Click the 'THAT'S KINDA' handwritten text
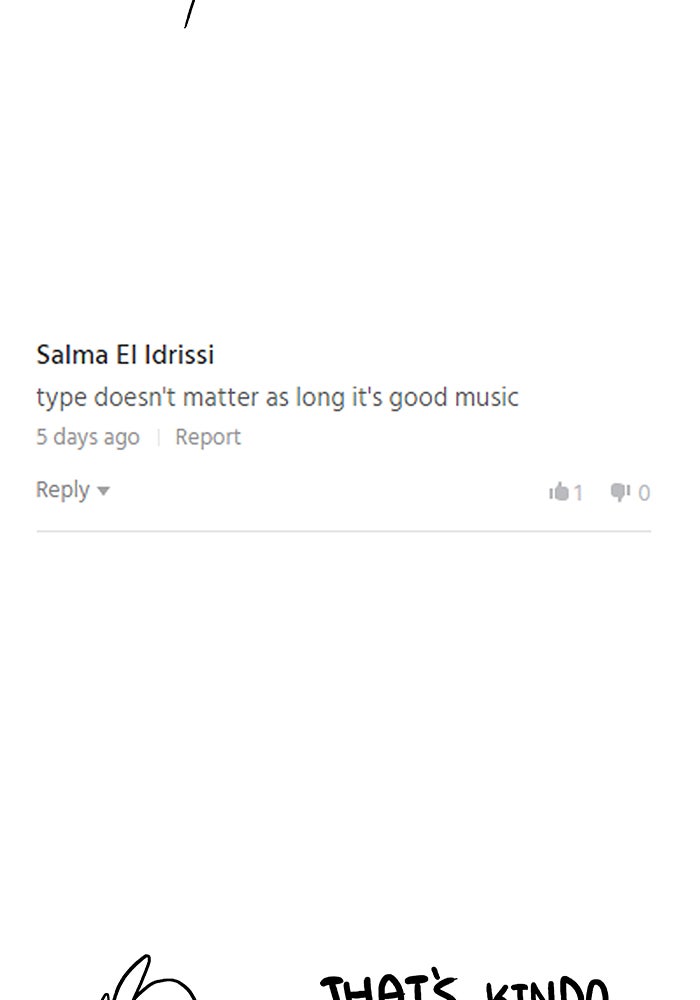Viewport: 700px width, 1000px height. tap(464, 988)
